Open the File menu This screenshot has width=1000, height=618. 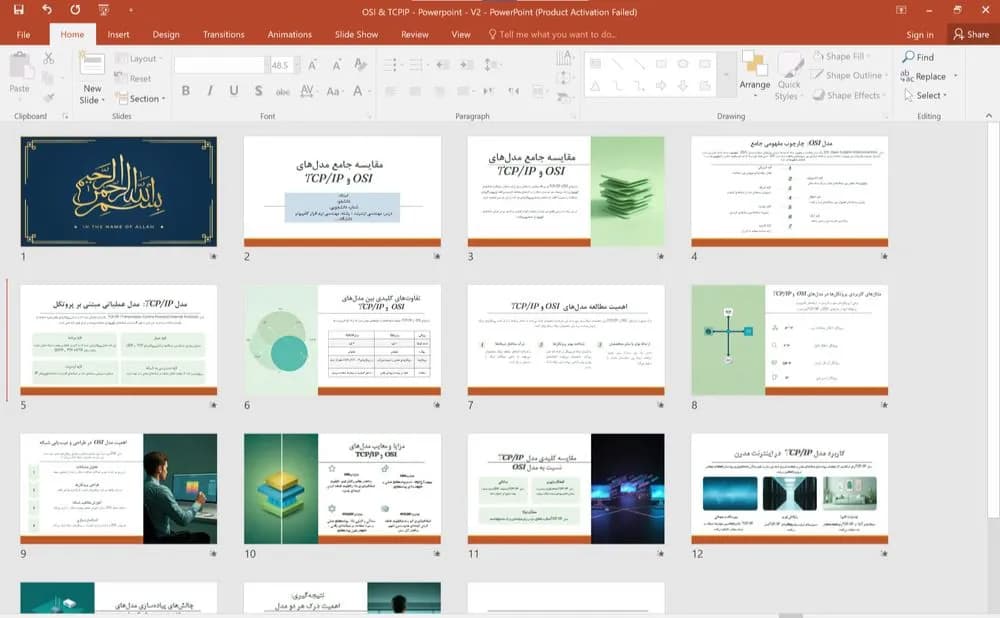tap(24, 34)
